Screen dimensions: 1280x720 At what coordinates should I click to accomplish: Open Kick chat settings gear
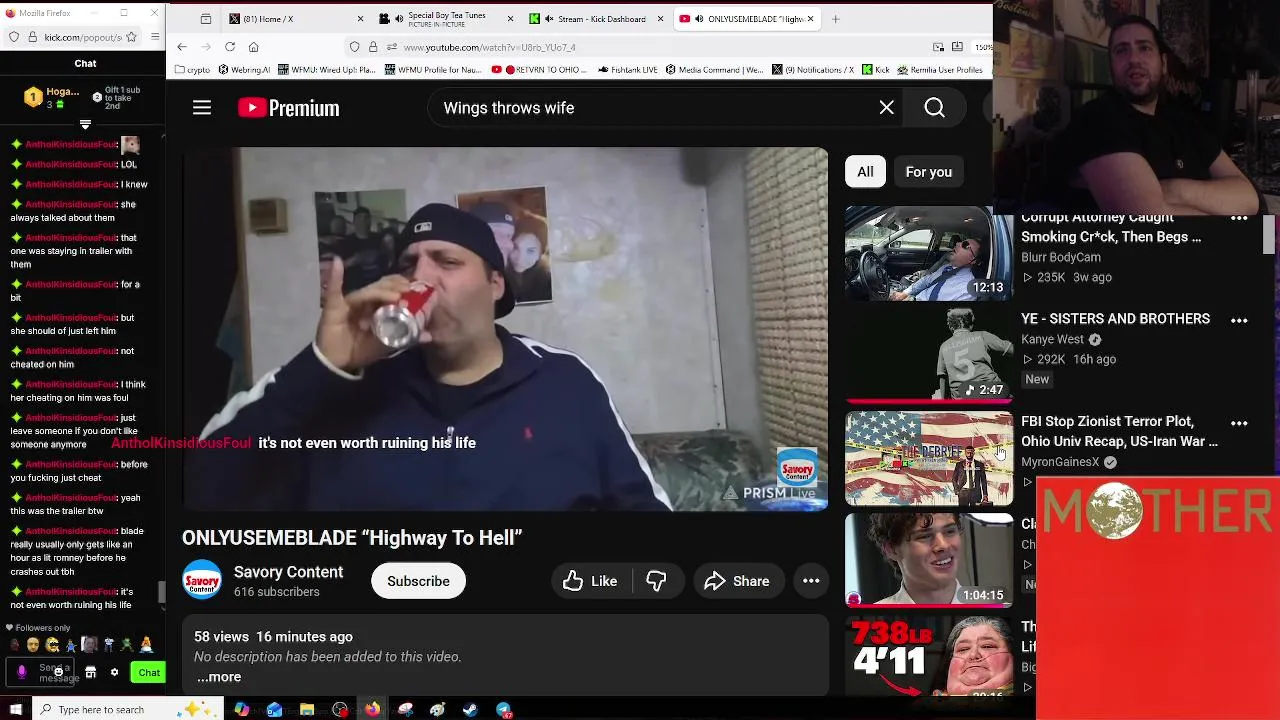(114, 672)
